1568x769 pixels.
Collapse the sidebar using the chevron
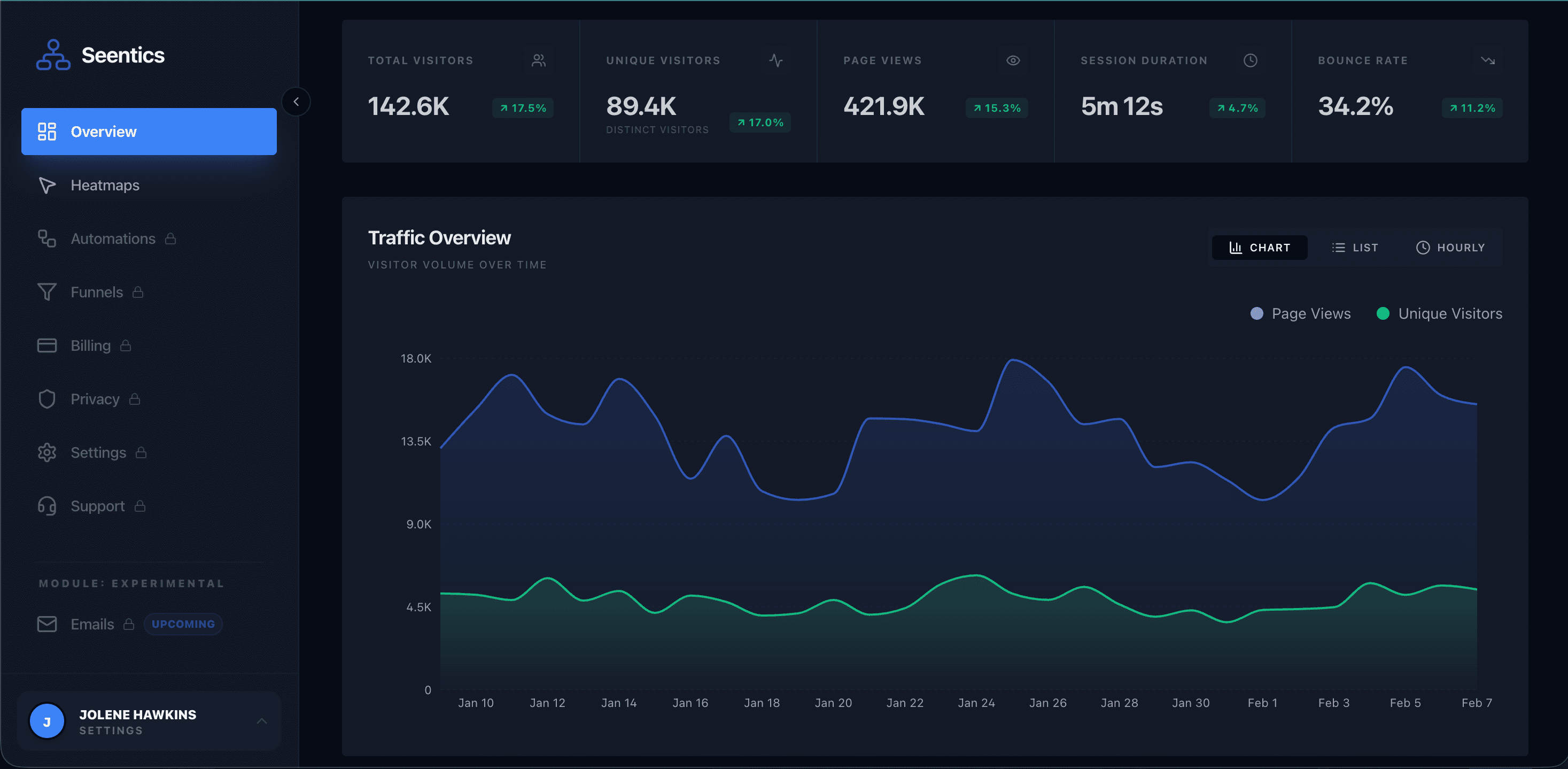[x=297, y=102]
